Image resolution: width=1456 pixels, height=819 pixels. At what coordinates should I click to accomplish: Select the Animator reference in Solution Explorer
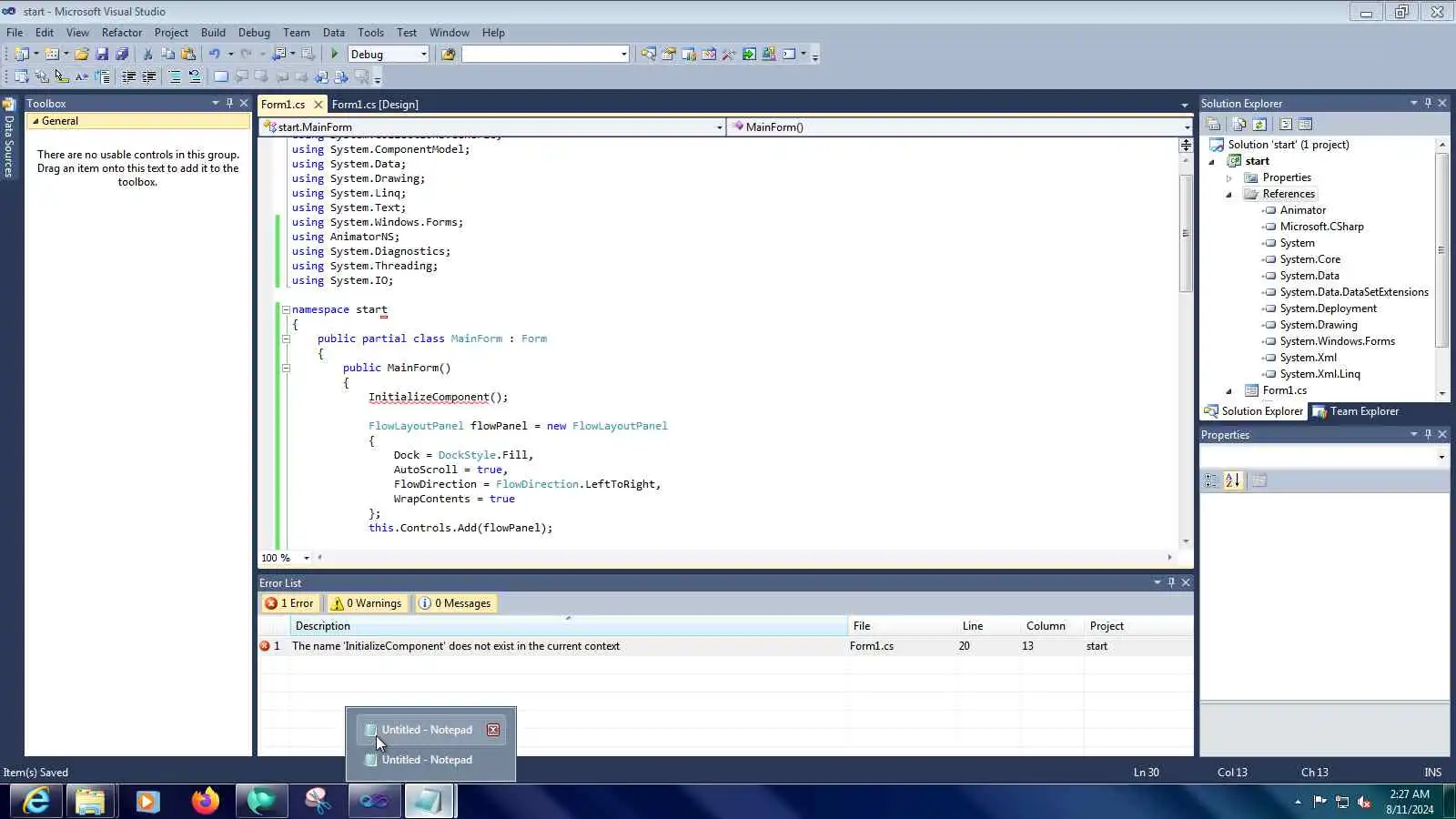point(1302,210)
